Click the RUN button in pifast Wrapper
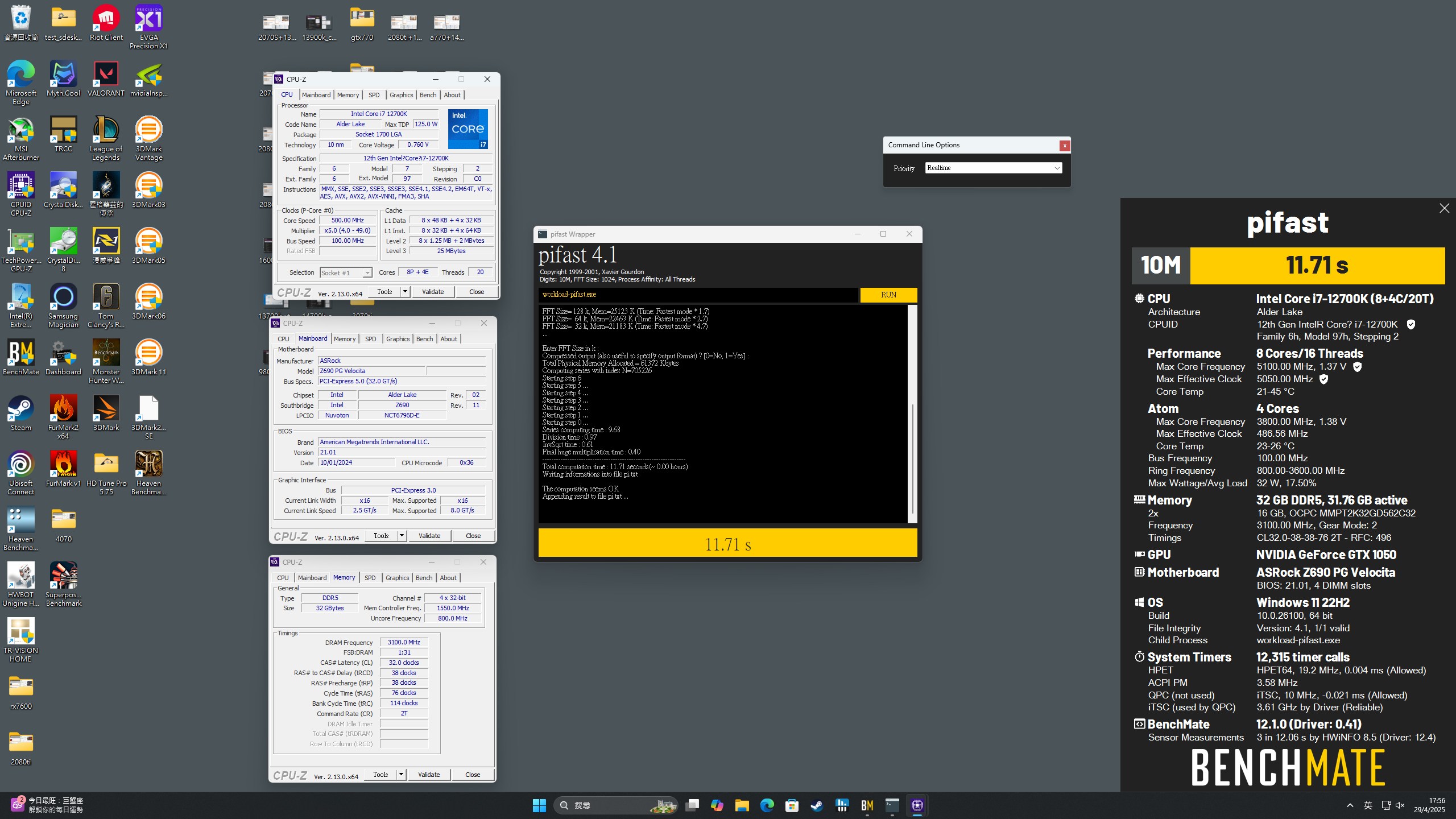1456x819 pixels. [888, 295]
